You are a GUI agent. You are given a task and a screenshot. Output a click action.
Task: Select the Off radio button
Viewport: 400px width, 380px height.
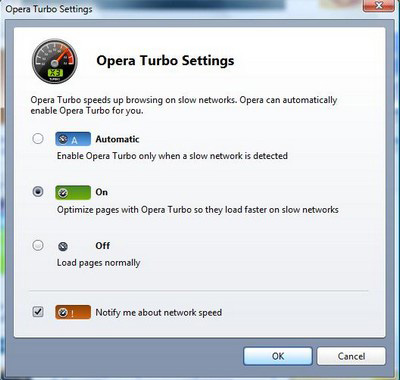click(x=38, y=246)
